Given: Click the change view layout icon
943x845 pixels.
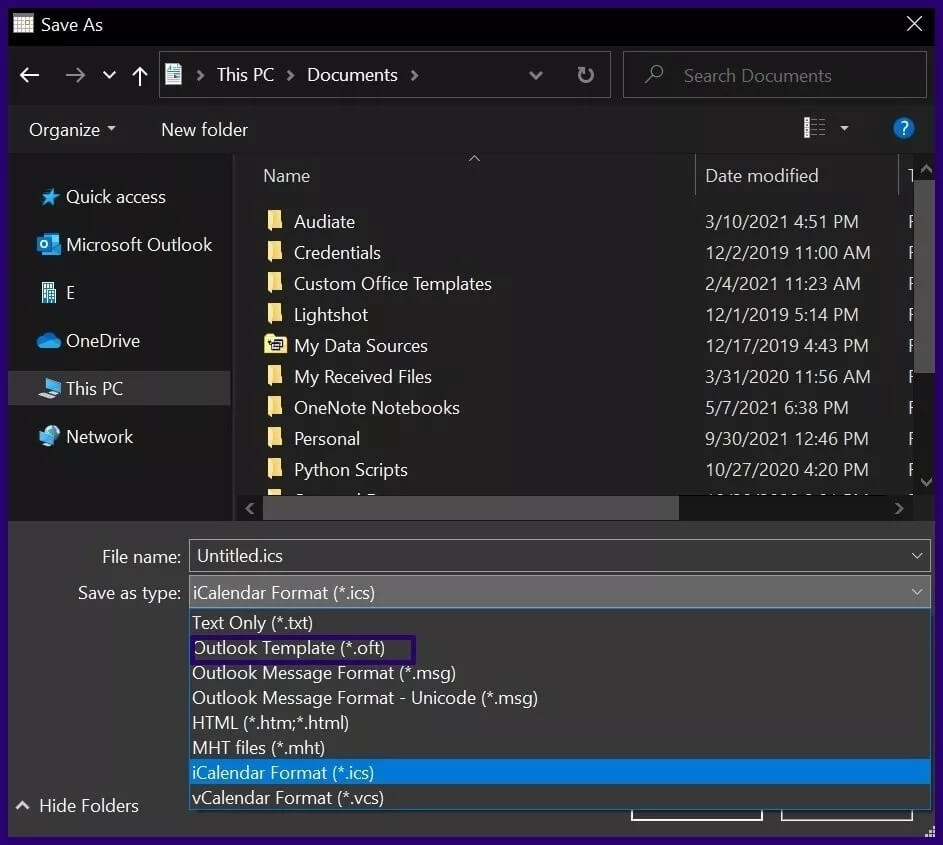Looking at the screenshot, I should pos(815,128).
